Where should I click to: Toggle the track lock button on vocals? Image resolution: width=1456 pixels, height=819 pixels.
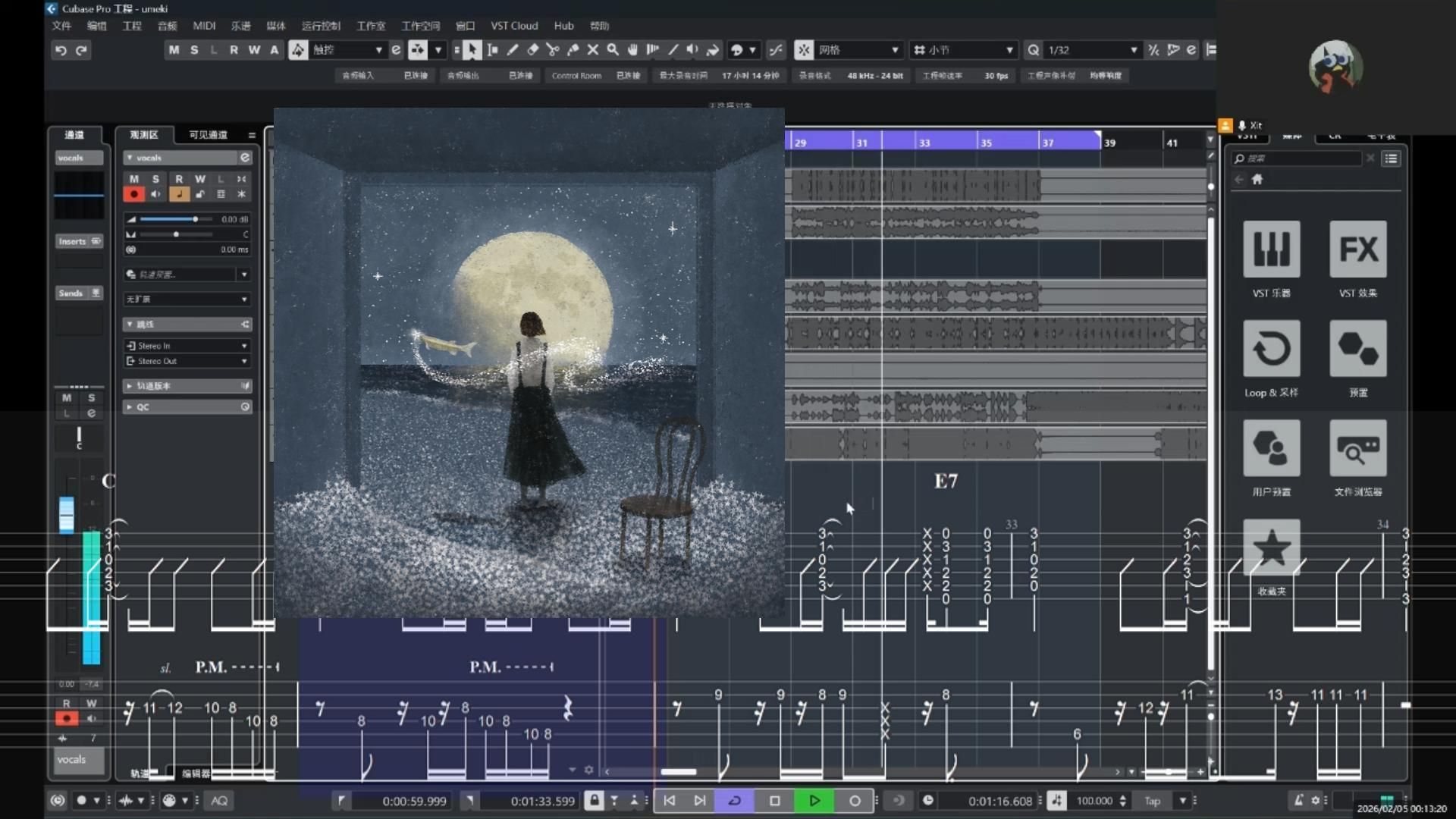point(200,195)
